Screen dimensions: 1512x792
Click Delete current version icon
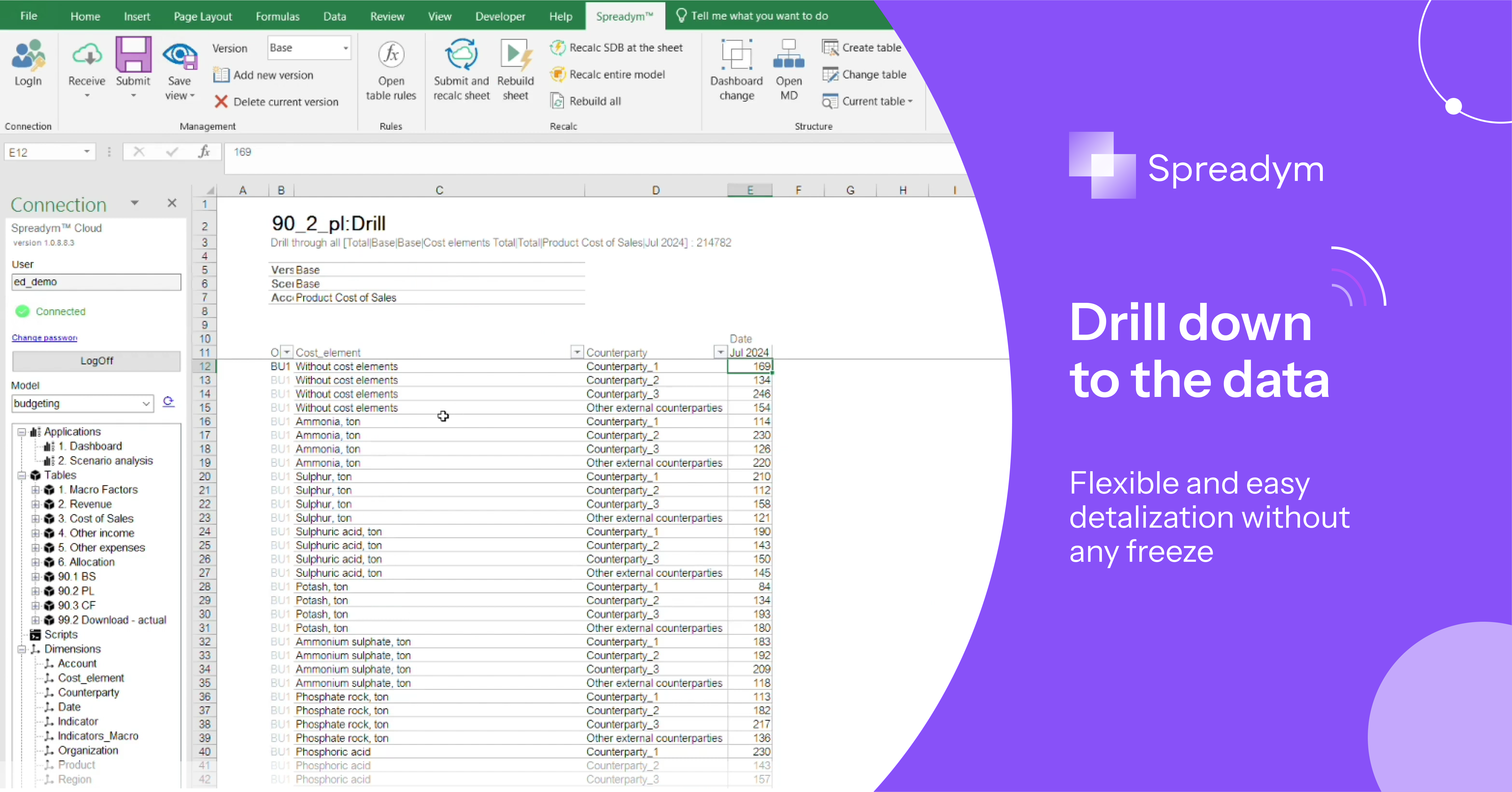click(221, 102)
